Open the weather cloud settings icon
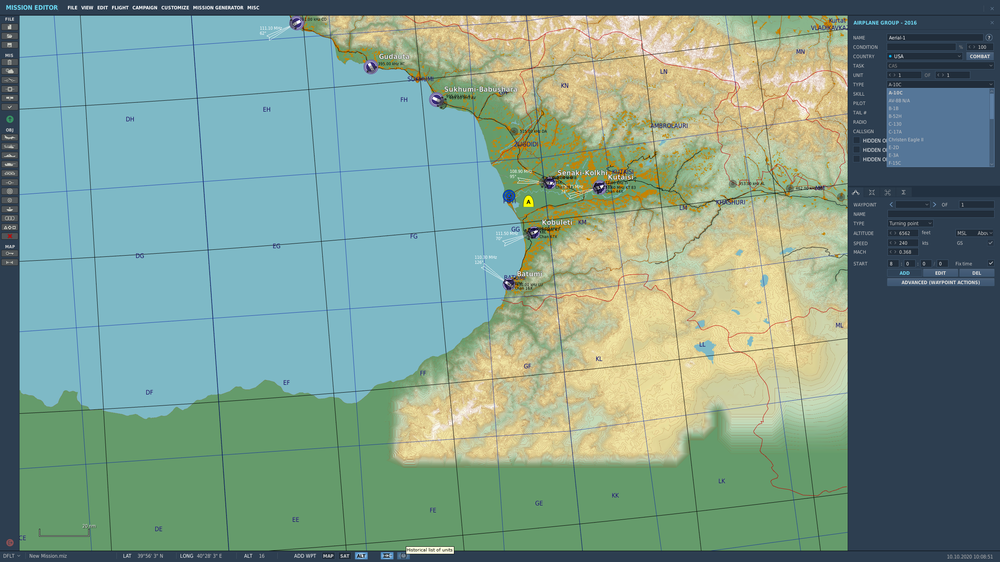The height and width of the screenshot is (562, 1000). click(10, 71)
